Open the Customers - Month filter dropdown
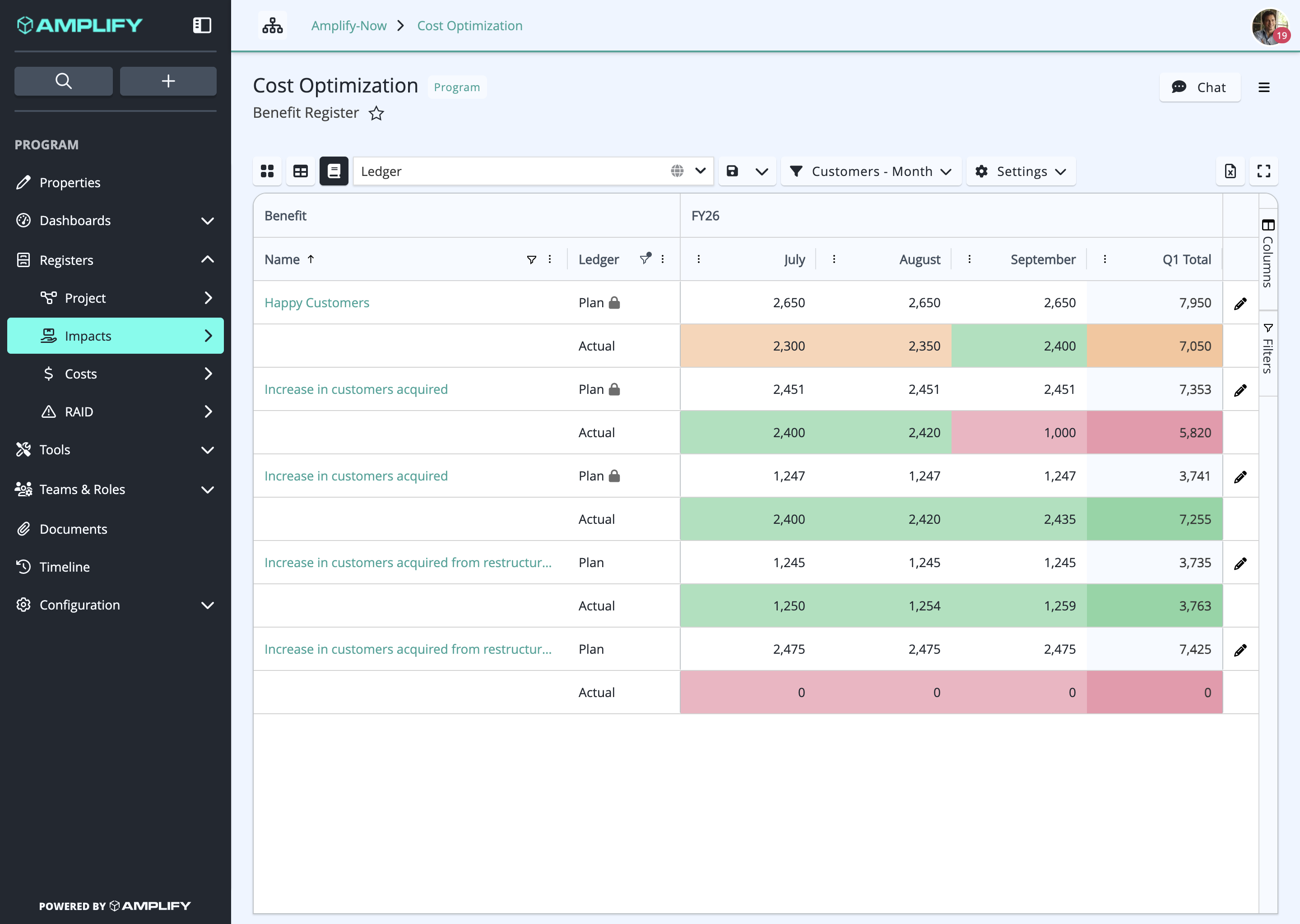This screenshot has height=924, width=1300. [871, 171]
